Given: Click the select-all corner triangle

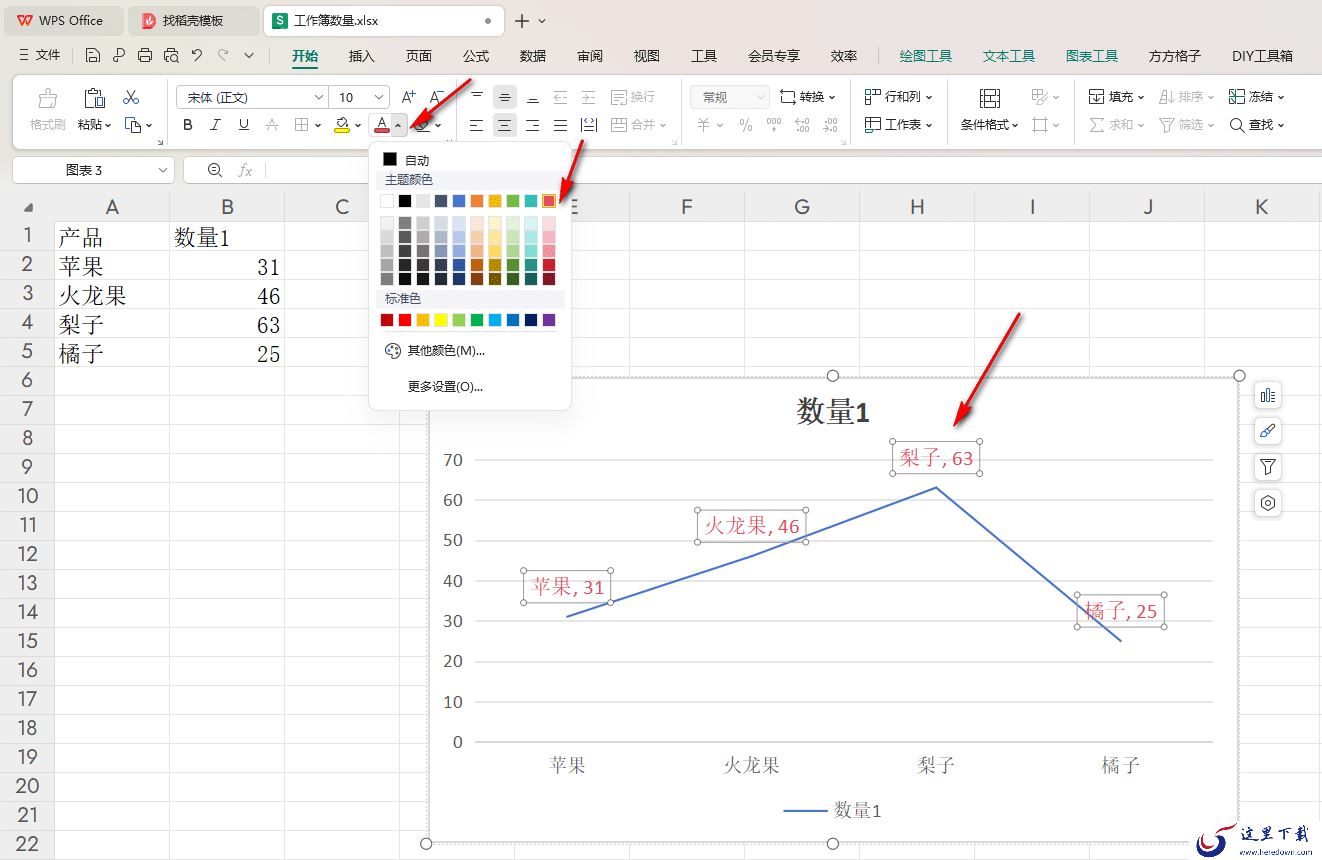Looking at the screenshot, I should coord(28,207).
